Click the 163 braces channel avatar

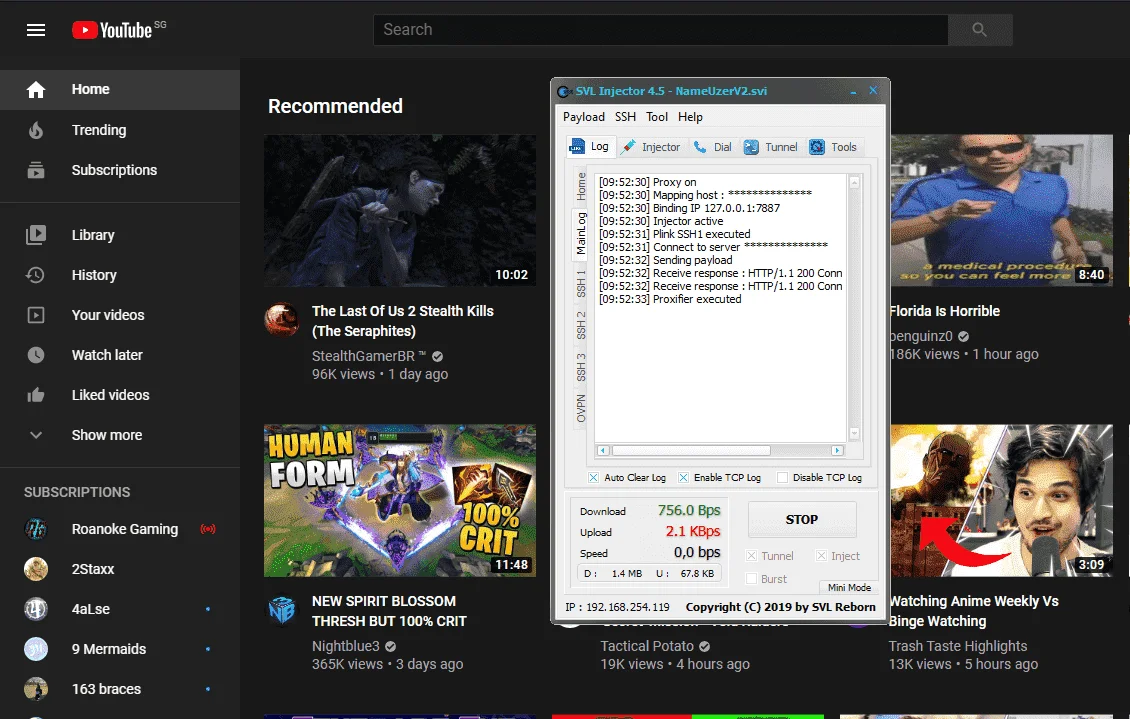[x=35, y=689]
